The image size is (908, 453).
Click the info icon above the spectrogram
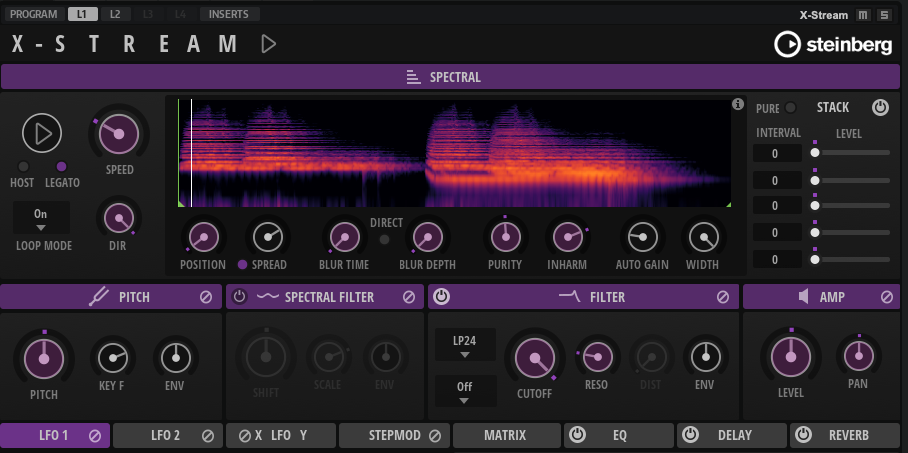(738, 104)
